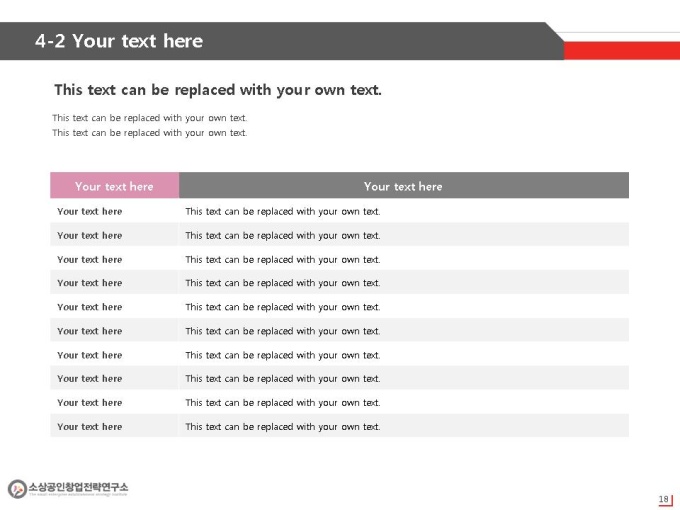
Task: Click the circular logo icon at bottom left
Action: pos(17,489)
